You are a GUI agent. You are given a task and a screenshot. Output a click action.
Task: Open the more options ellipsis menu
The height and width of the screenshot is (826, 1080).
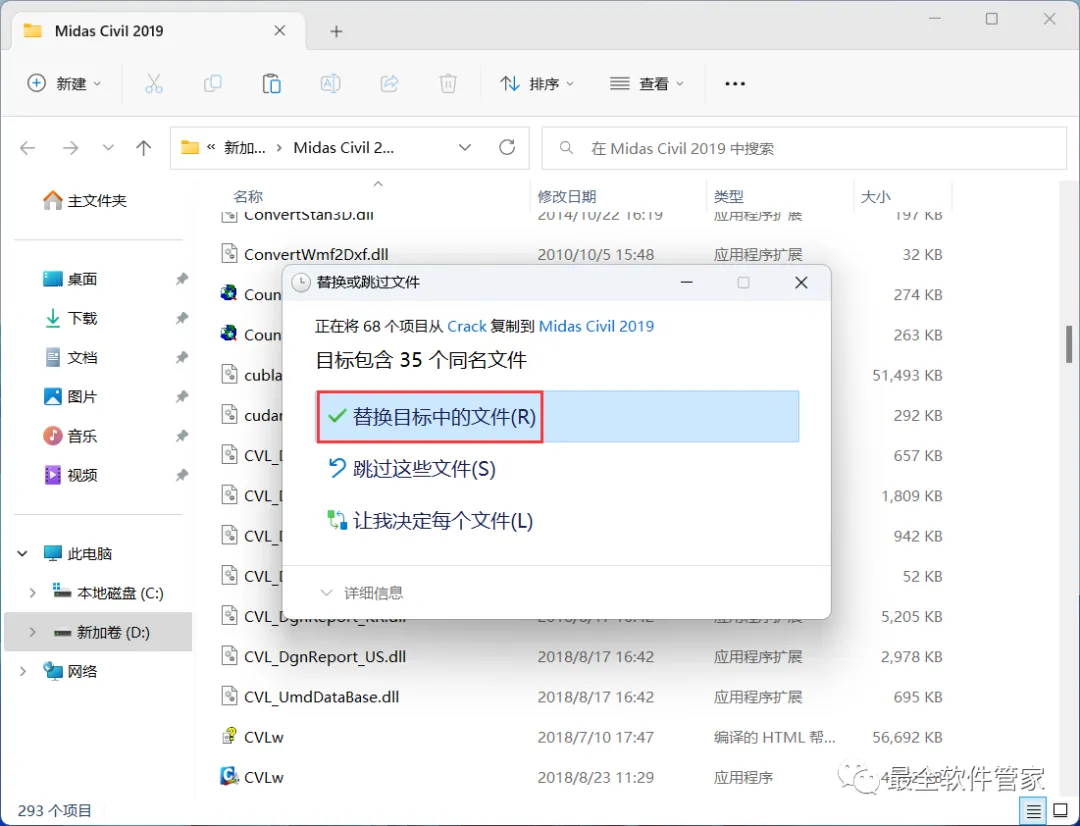(735, 84)
